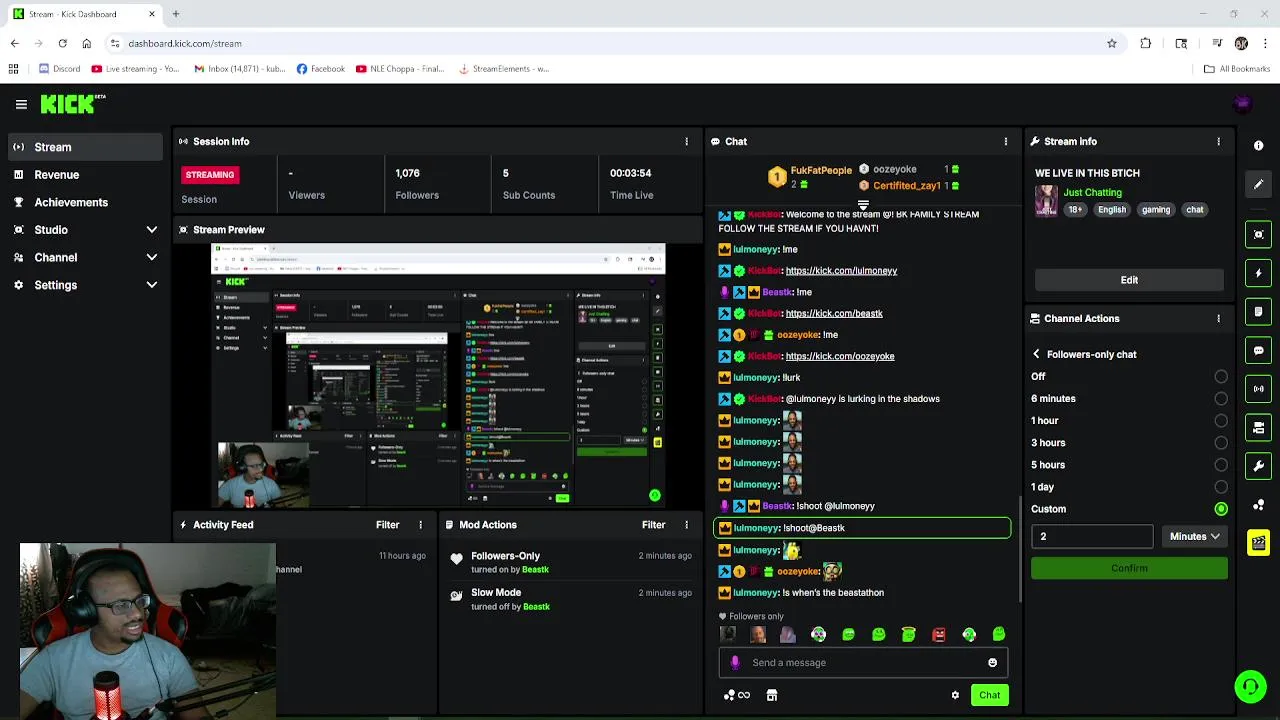Screen dimensions: 1280x720
Task: Toggle the stream preview widget icon in the right toolbar
Action: [x=1258, y=234]
